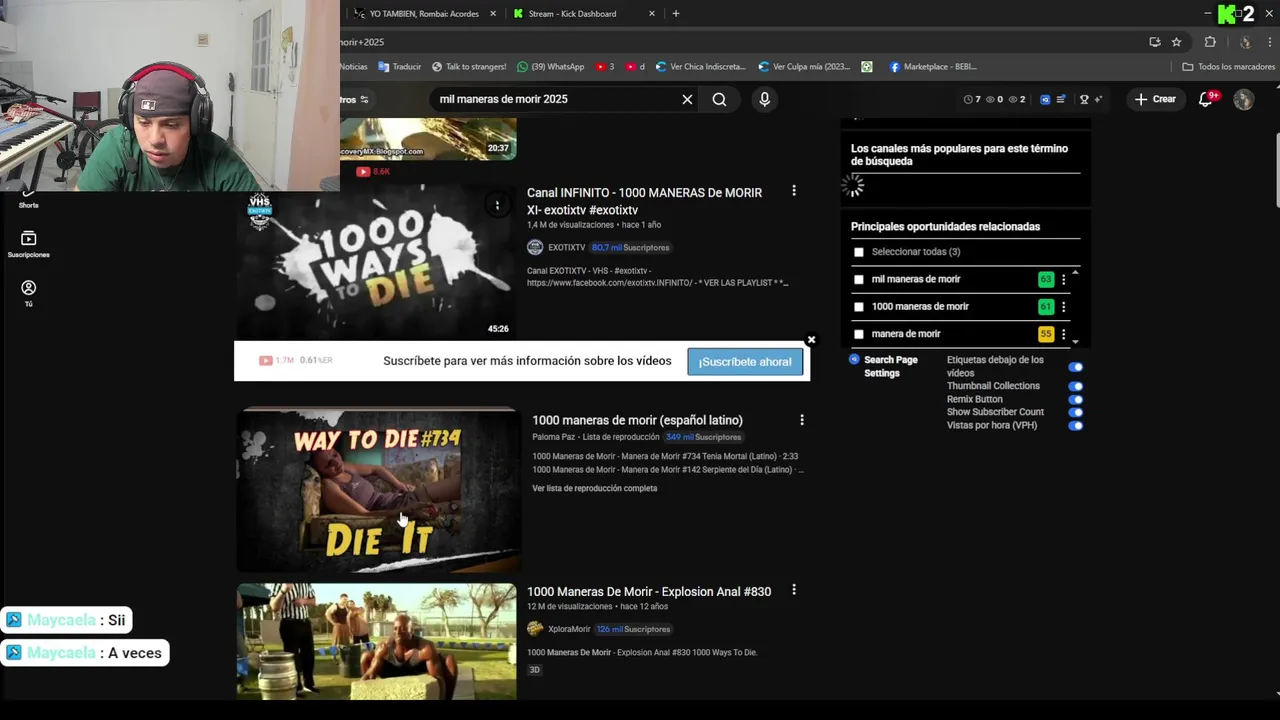Open options menu for Canal INFINITO video

(794, 191)
